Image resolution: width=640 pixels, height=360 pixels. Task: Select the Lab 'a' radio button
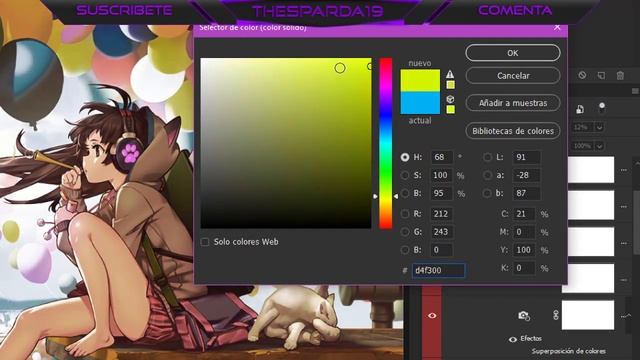click(487, 175)
